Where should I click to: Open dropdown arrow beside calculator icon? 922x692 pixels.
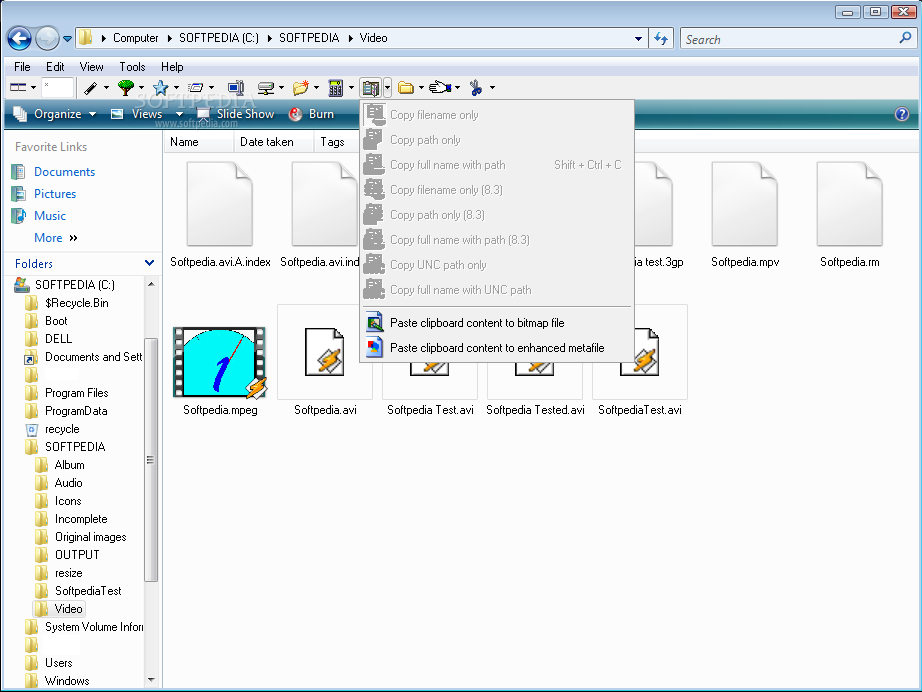tap(351, 88)
